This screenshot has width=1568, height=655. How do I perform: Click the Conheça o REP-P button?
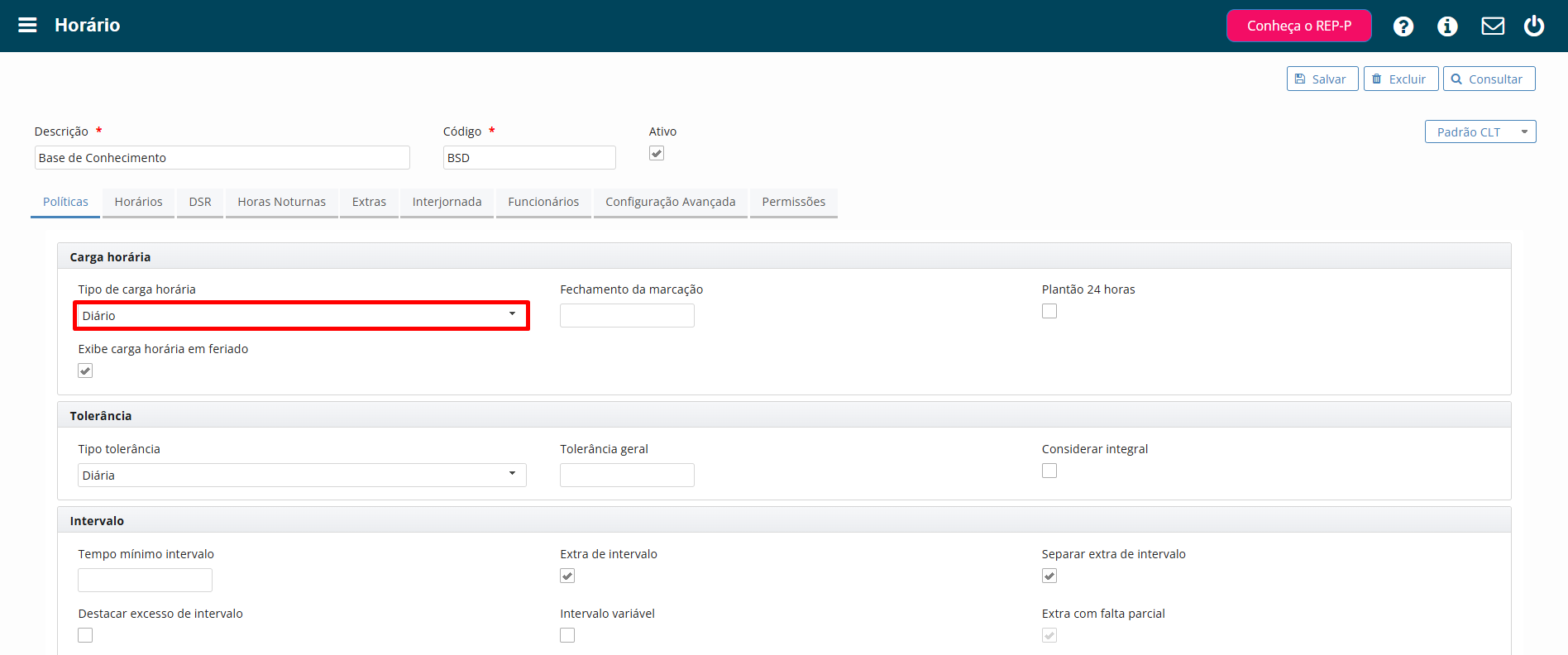1299,26
